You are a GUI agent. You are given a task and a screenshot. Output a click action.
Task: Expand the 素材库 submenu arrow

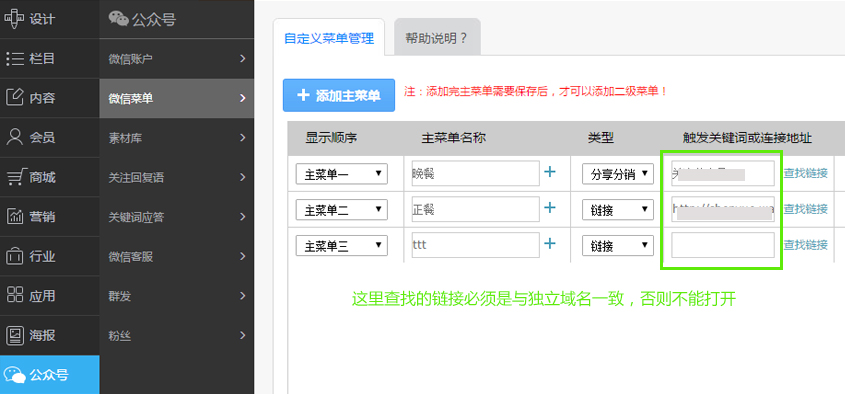point(243,138)
